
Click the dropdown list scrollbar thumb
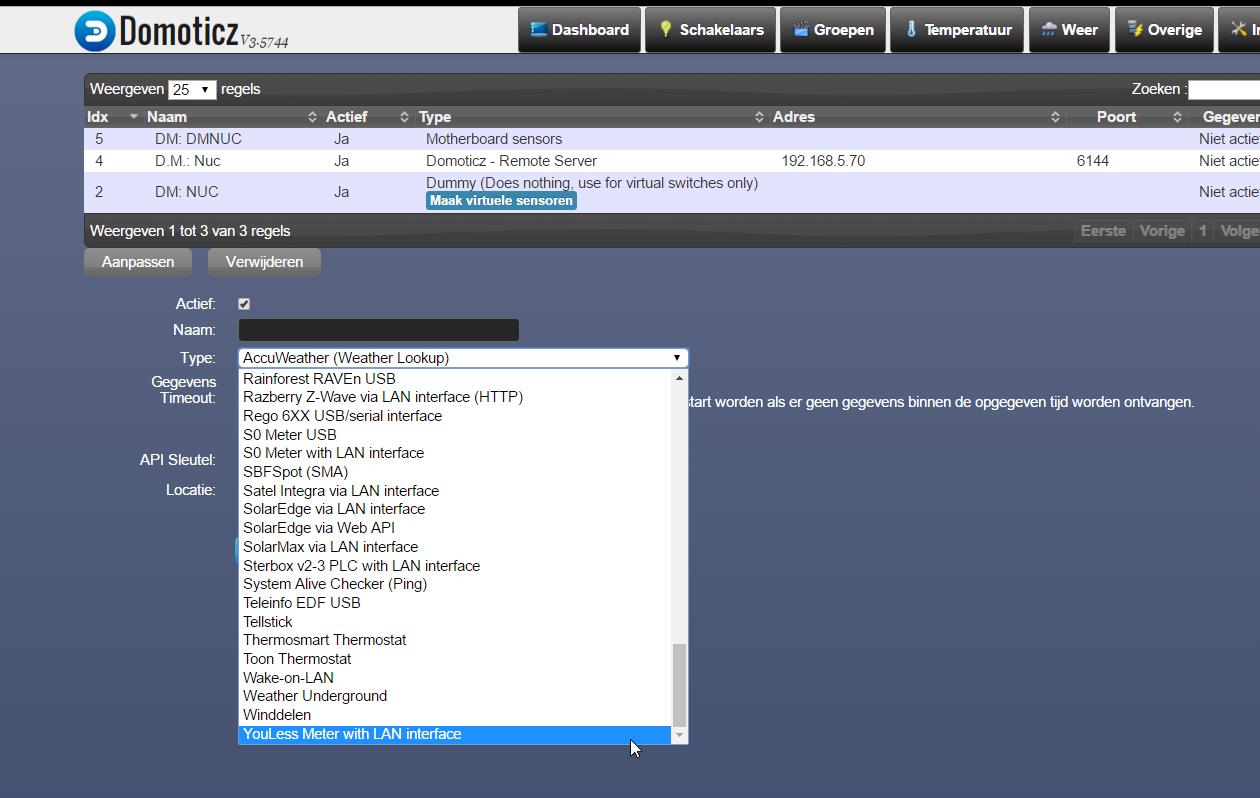(680, 685)
